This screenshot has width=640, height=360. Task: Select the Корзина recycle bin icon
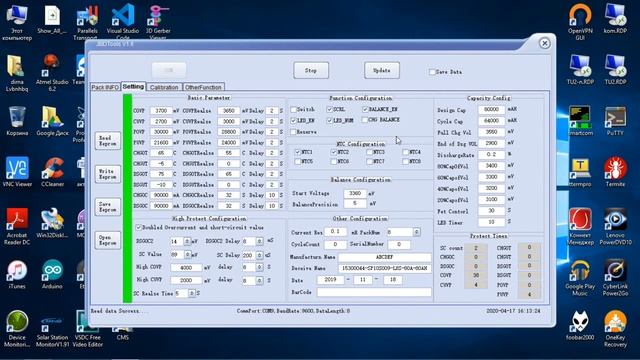17,121
